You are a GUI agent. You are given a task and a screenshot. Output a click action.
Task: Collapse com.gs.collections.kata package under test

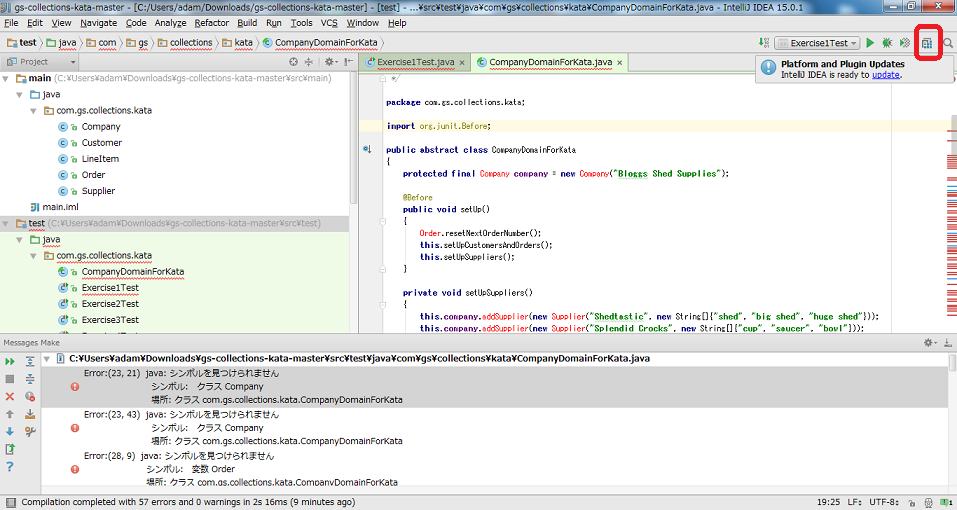tap(34, 256)
